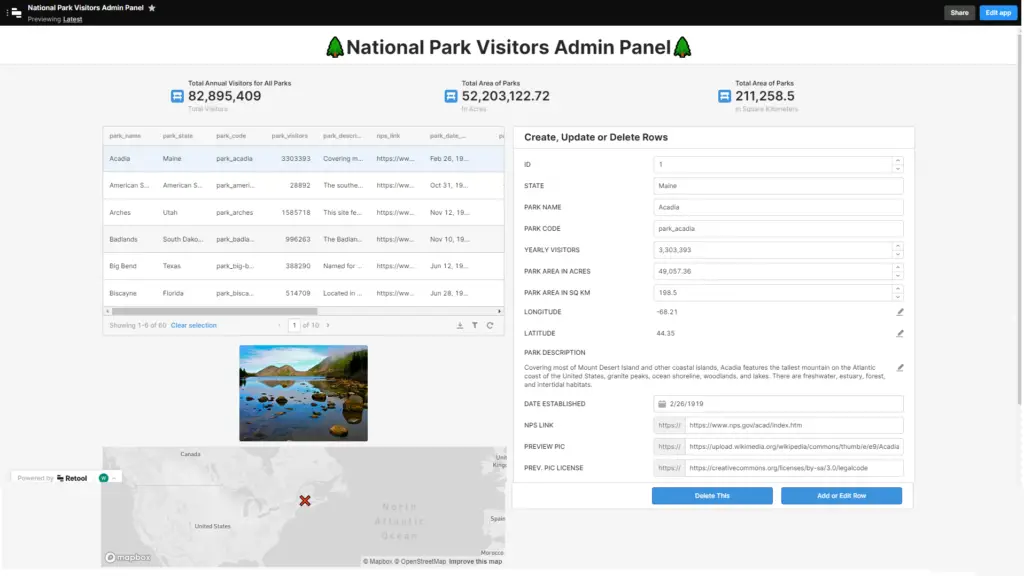Viewport: 1024px width, 576px height.
Task: Click the Park Area Sq Km stepper
Action: [x=898, y=293]
